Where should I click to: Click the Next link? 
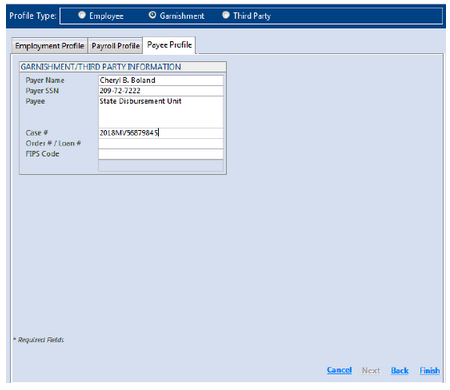click(x=371, y=370)
